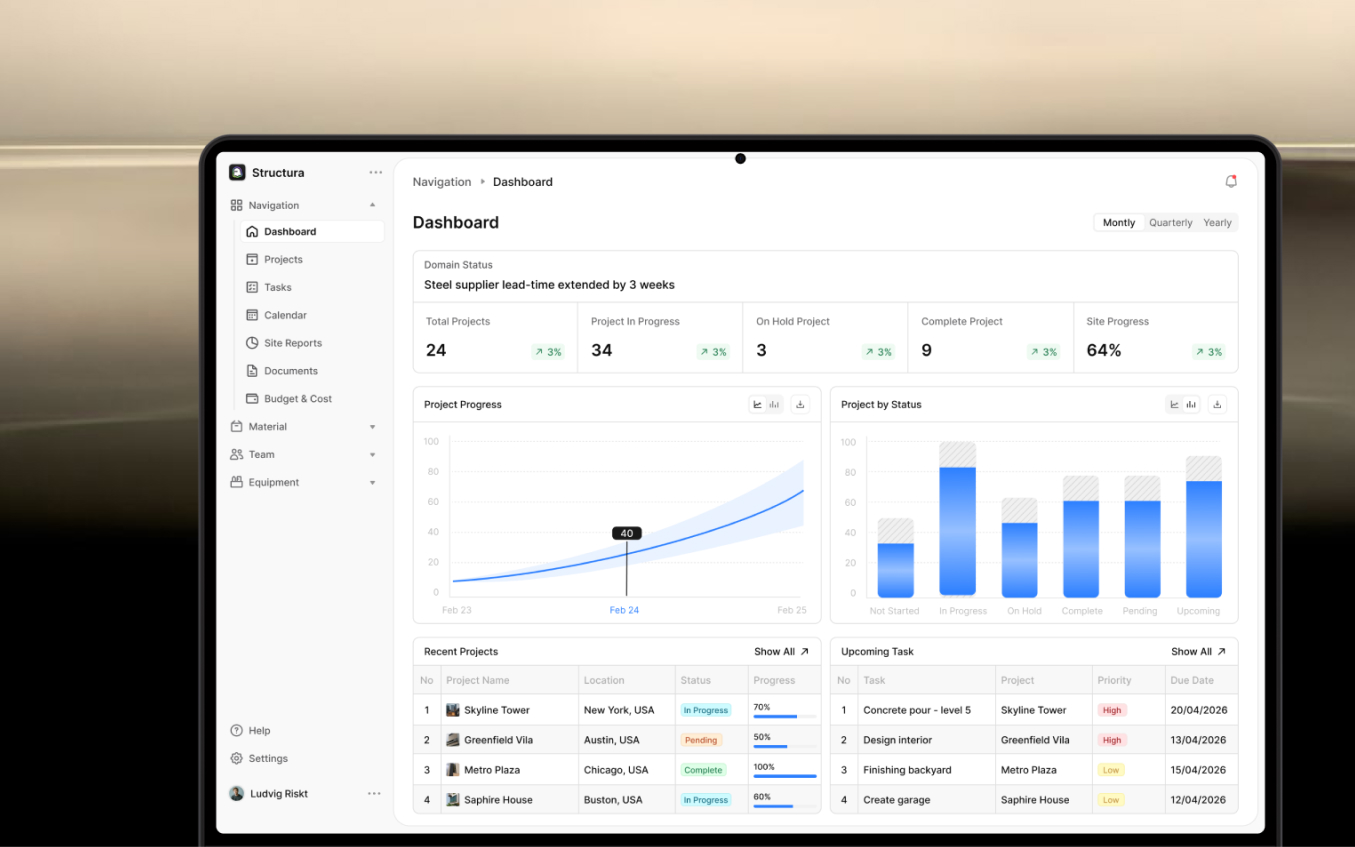Click the "20/04/2026" due date
1355x847 pixels.
1198,710
